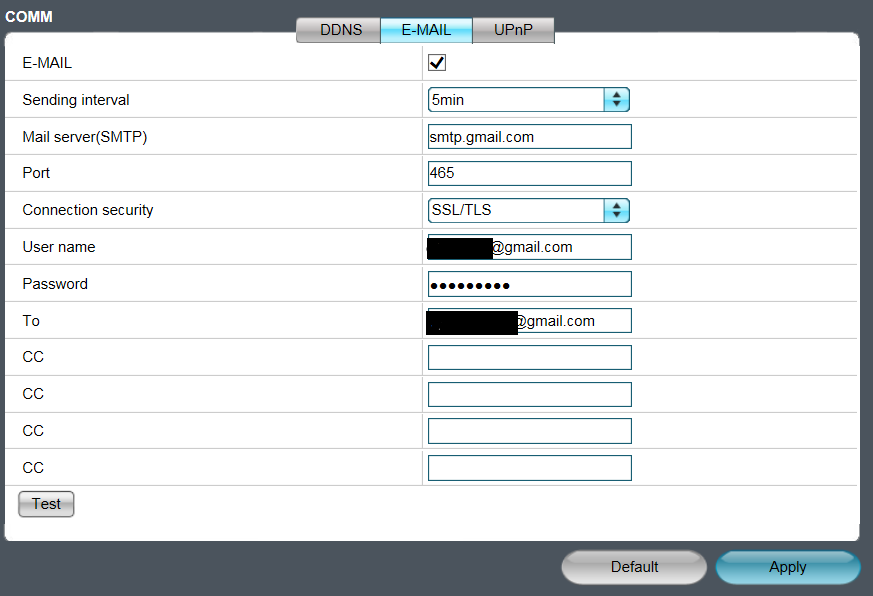Select the Password field
873x596 pixels.
pos(529,284)
